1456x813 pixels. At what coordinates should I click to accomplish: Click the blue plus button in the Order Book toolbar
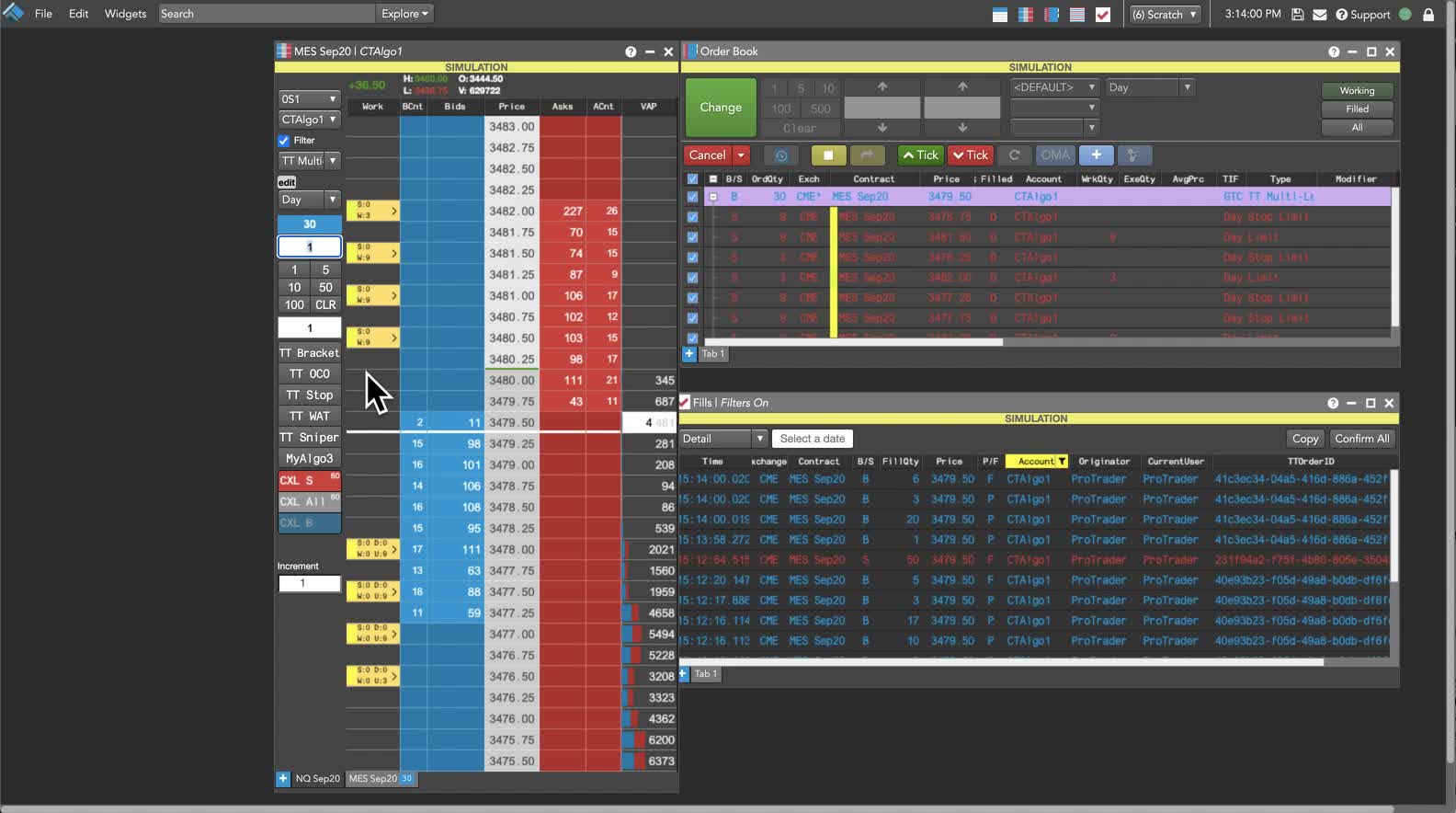pos(1097,155)
